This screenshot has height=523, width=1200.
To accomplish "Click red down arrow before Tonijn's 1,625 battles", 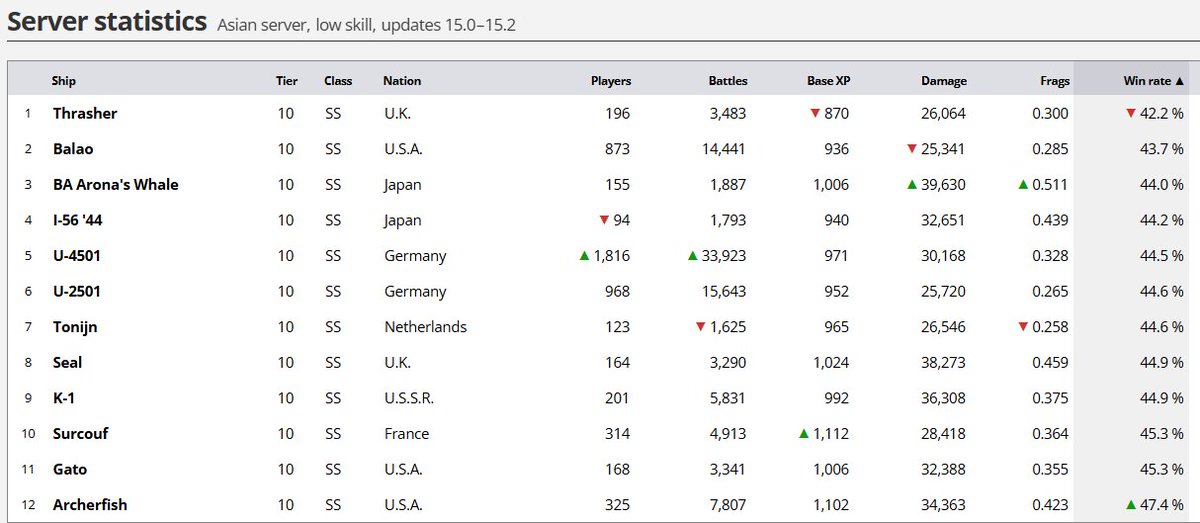I will [703, 327].
